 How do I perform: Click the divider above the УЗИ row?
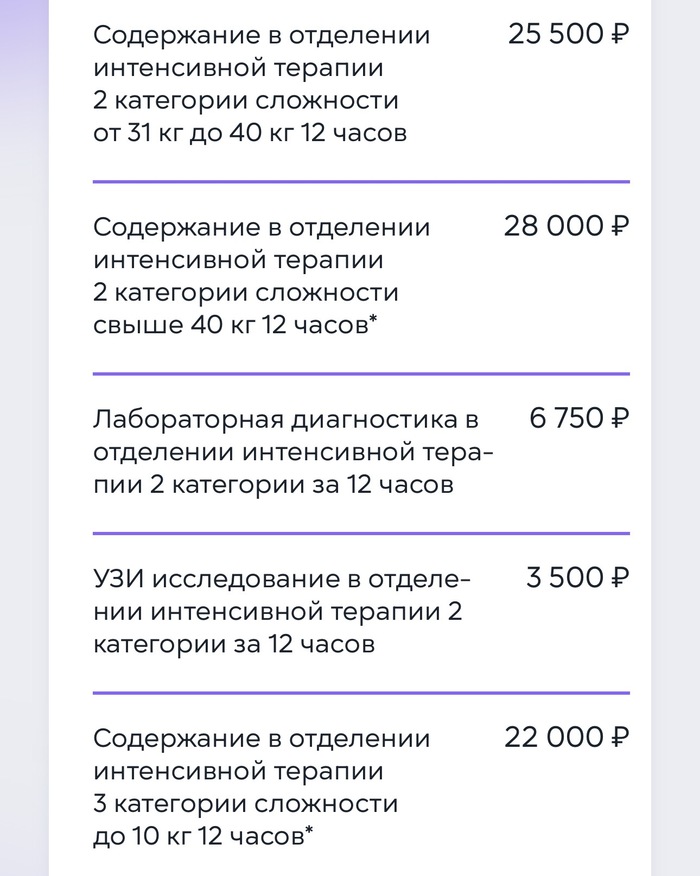point(361,533)
